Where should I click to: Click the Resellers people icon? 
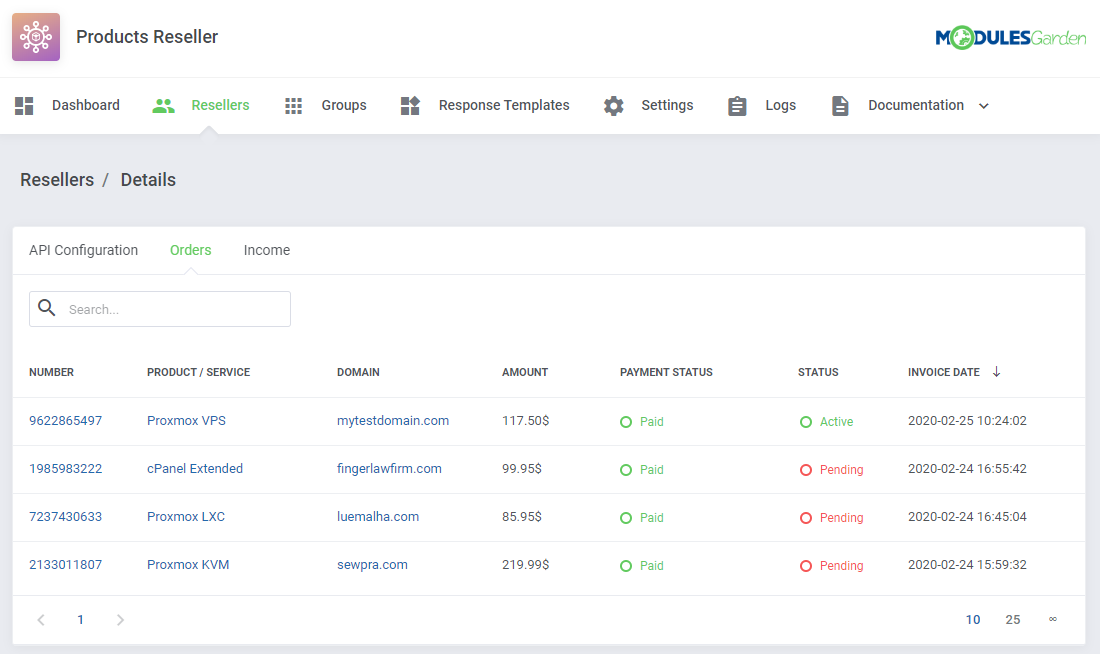(163, 106)
